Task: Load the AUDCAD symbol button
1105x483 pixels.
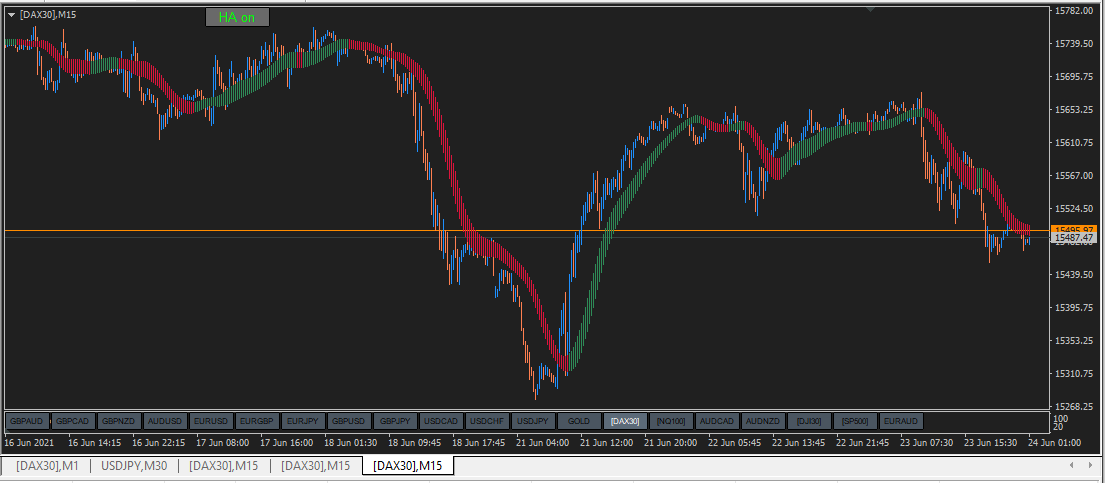Action: tap(717, 422)
